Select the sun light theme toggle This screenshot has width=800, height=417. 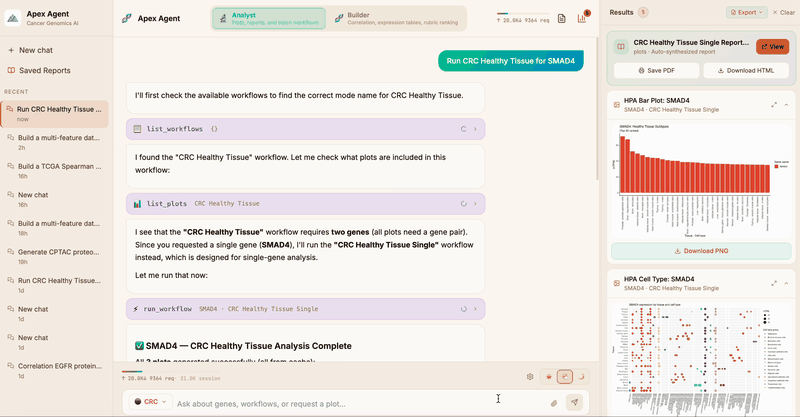pos(548,377)
